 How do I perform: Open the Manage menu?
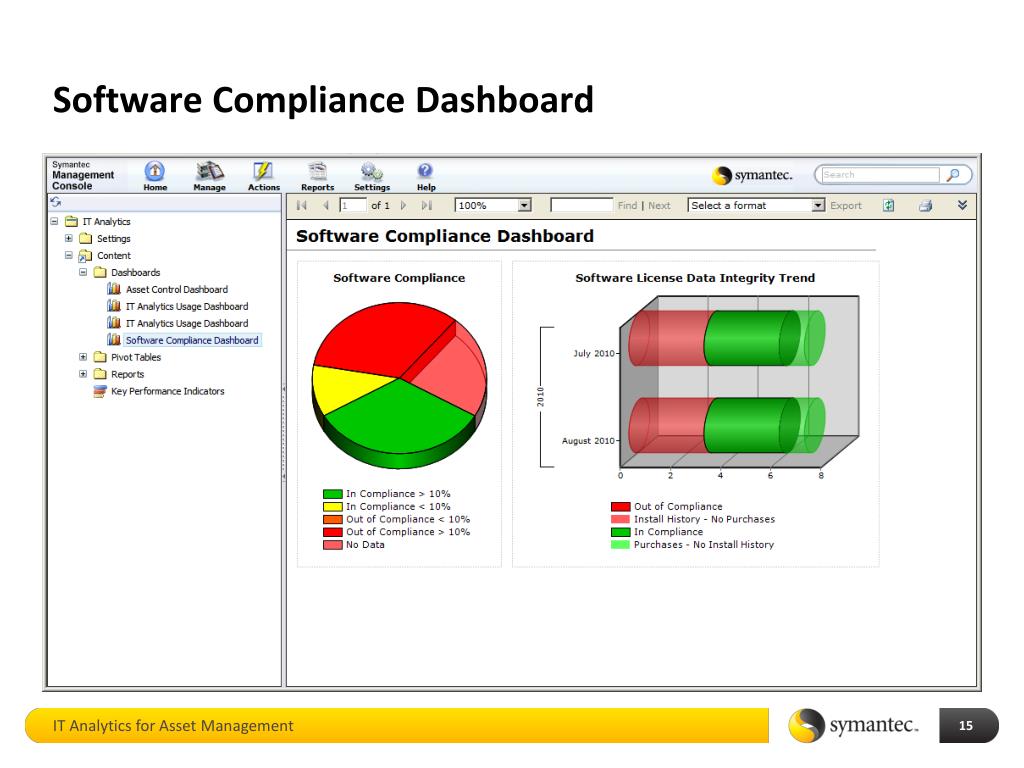coord(209,176)
